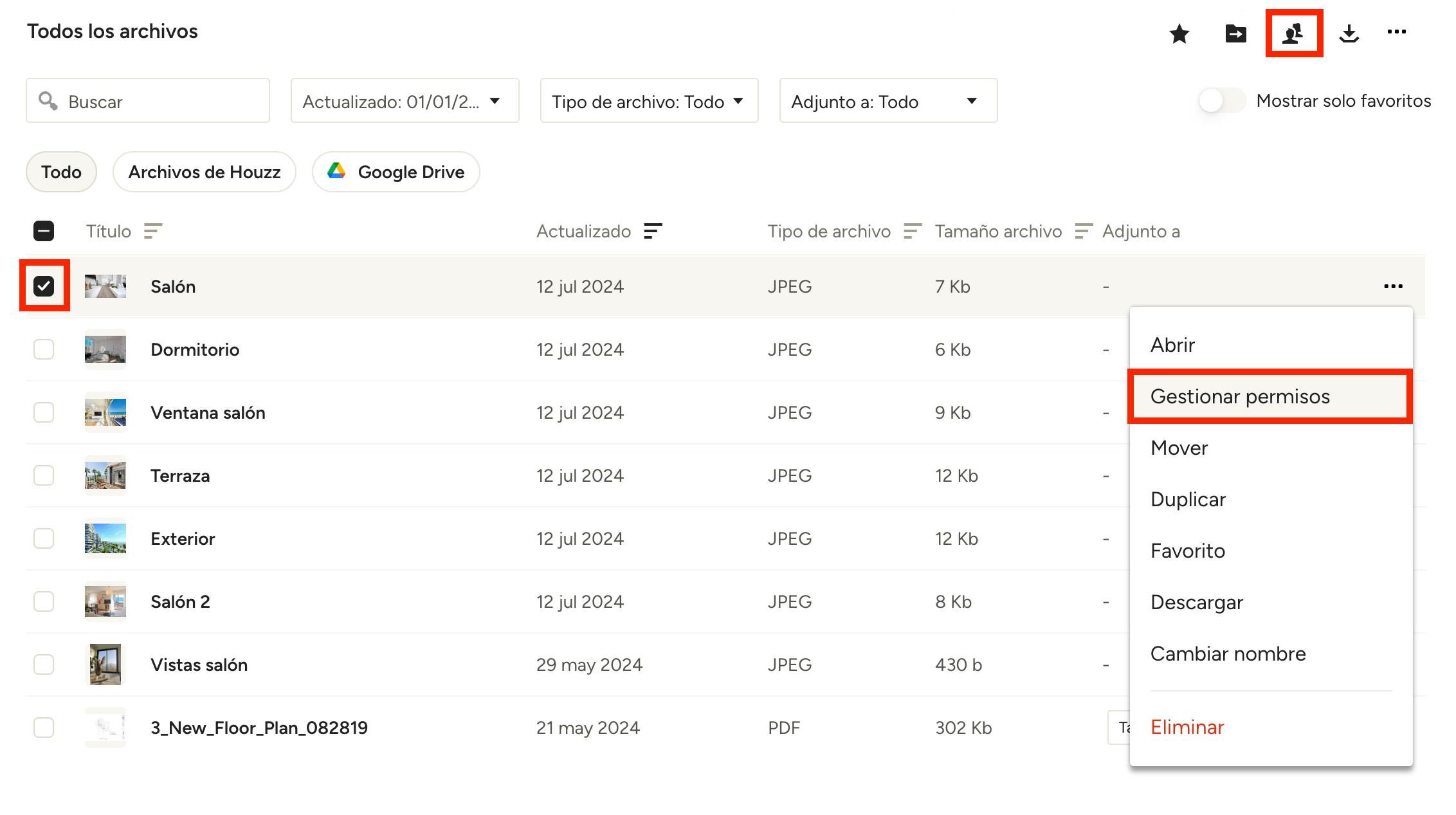Sort by Título column sort icon
Viewport: 1456px width, 815px height.
point(153,231)
